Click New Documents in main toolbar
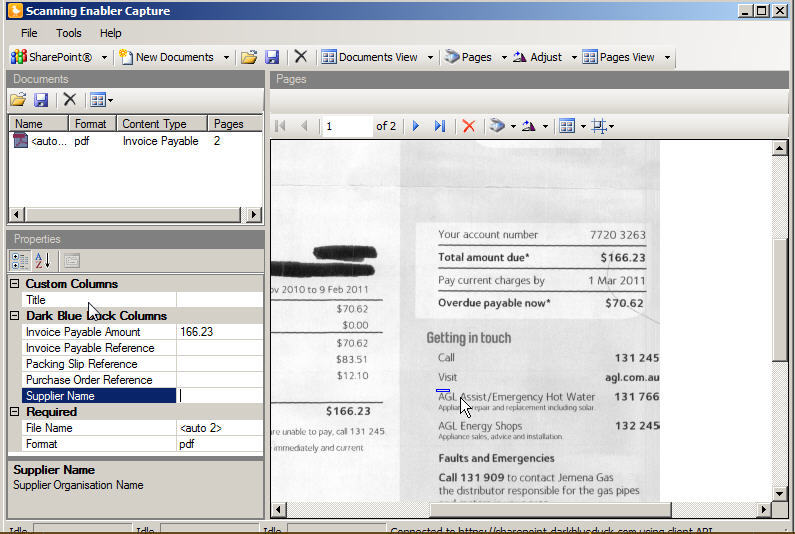Image resolution: width=795 pixels, height=534 pixels. point(166,57)
